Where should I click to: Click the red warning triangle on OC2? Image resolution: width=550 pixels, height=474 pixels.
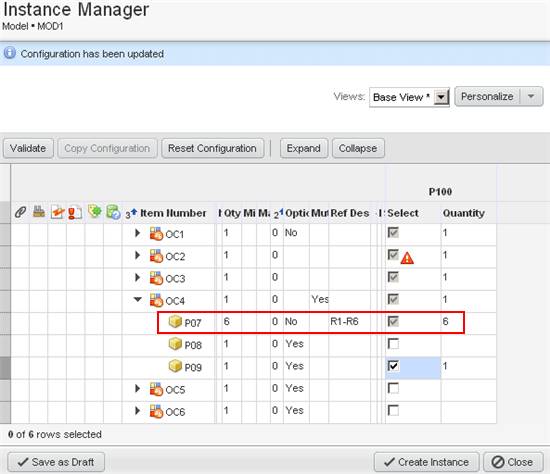pos(407,258)
